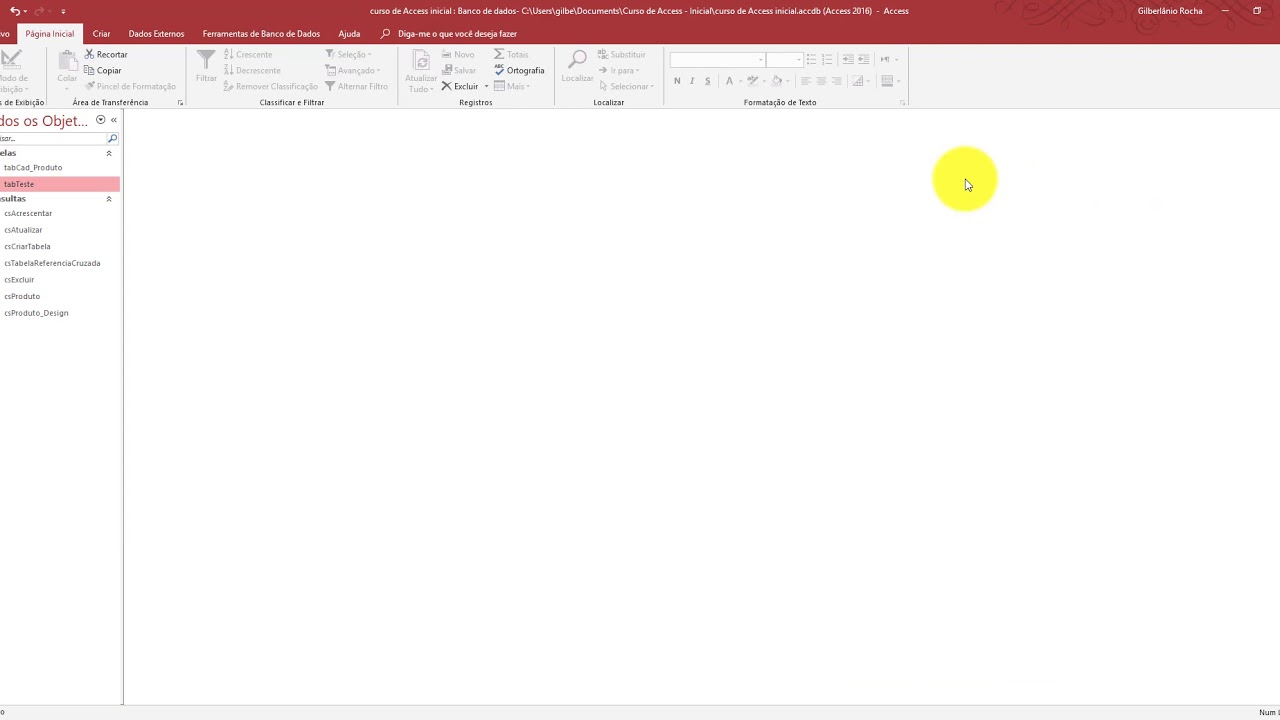1280x720 pixels.
Task: Select the Pincel de Formatação tool
Action: pyautogui.click(x=130, y=86)
